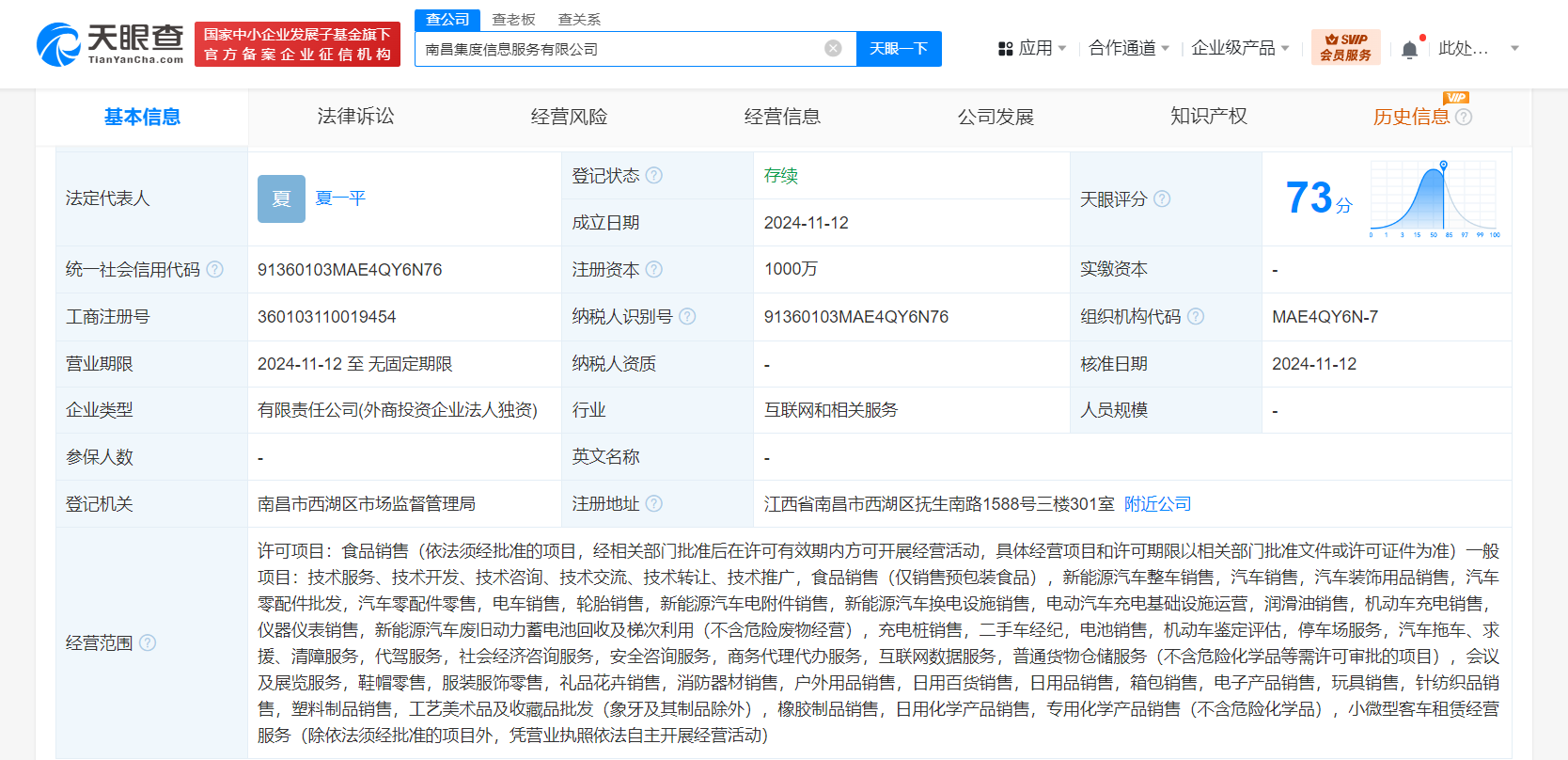The height and width of the screenshot is (760, 1568).
Task: Switch to the 法律诉讼 tab
Action: pyautogui.click(x=355, y=117)
